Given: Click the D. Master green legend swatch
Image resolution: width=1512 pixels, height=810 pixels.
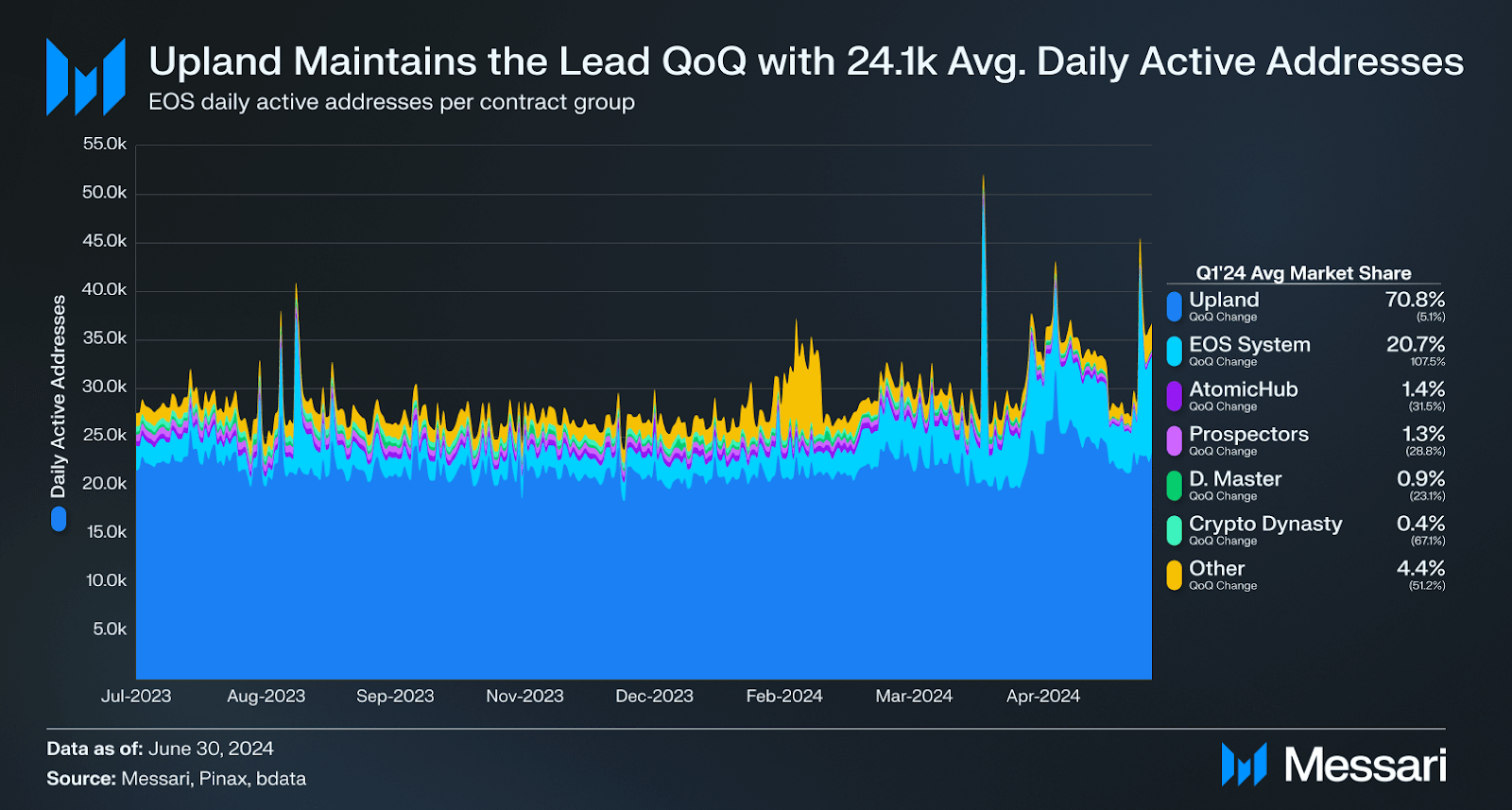Looking at the screenshot, I should [1174, 486].
